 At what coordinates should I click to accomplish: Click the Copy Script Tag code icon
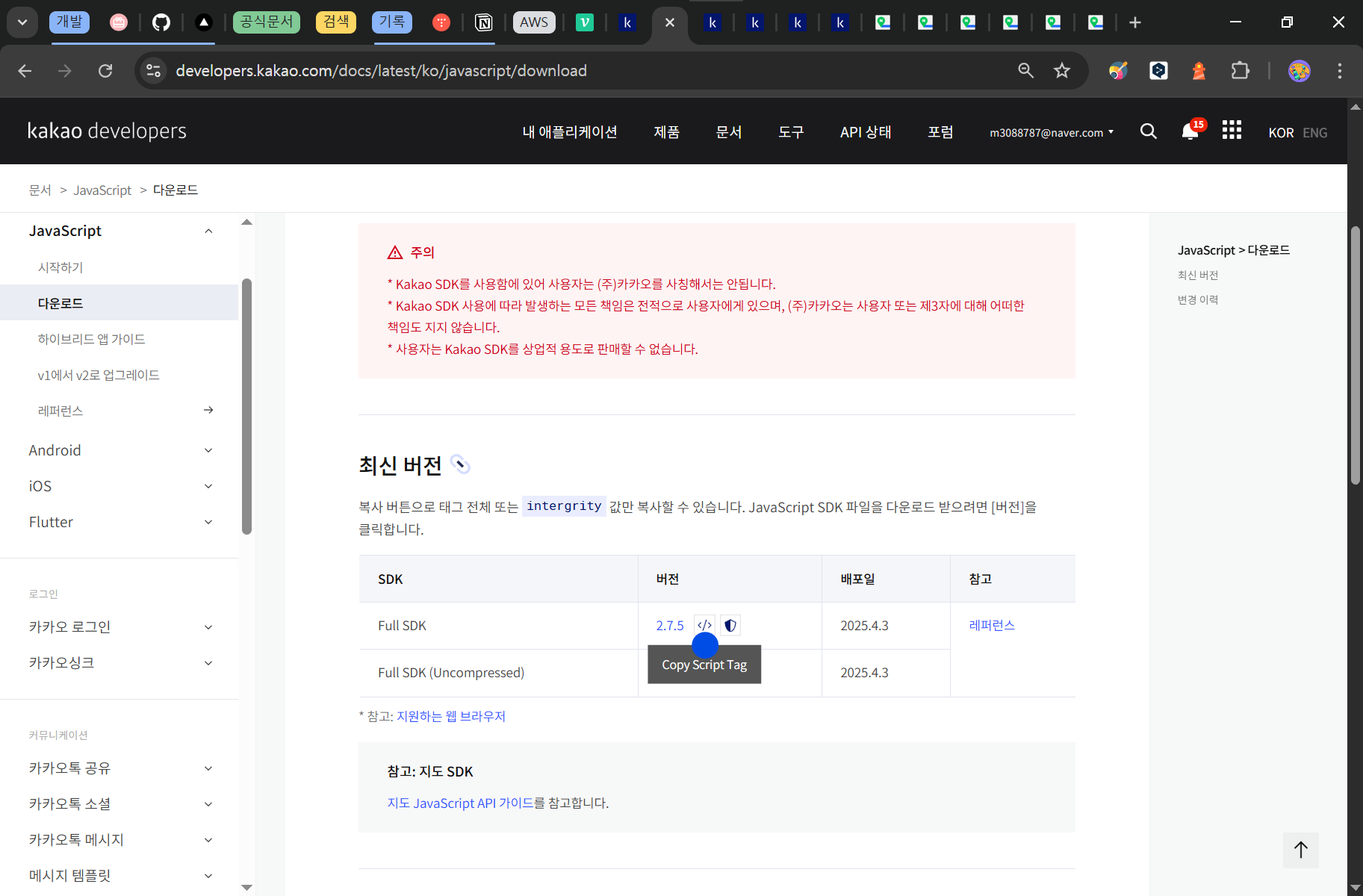coord(704,625)
